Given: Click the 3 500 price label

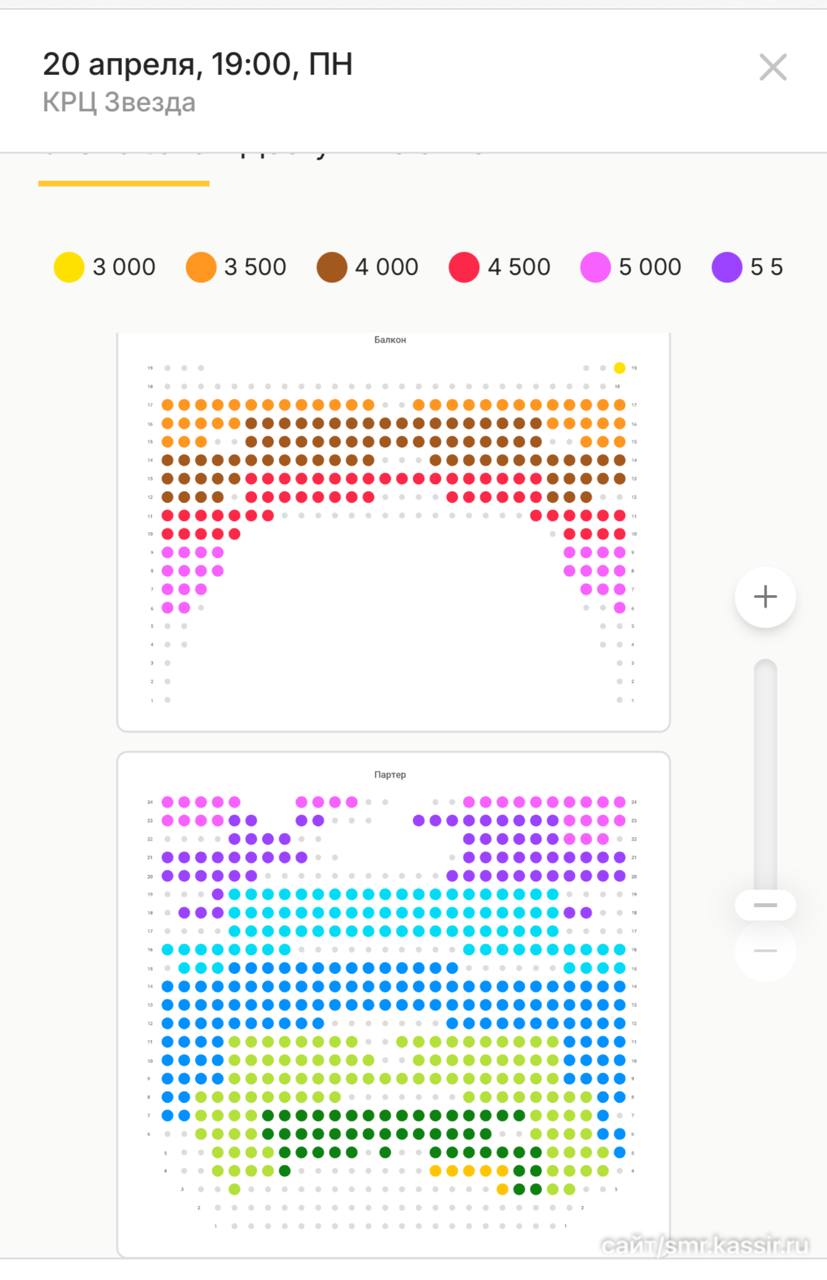Looking at the screenshot, I should point(255,267).
